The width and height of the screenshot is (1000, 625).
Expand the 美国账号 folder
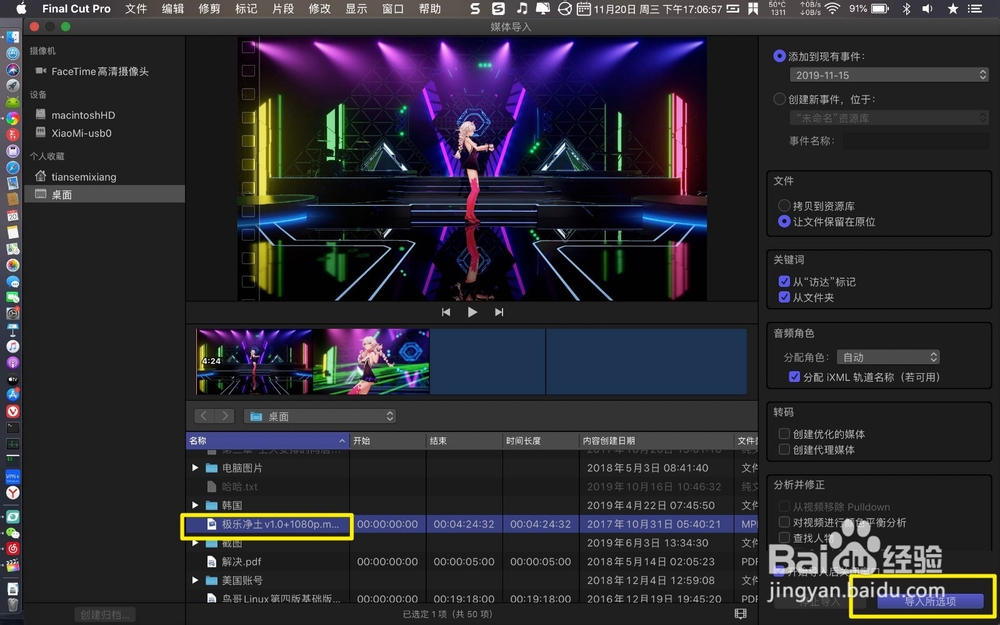pos(195,580)
